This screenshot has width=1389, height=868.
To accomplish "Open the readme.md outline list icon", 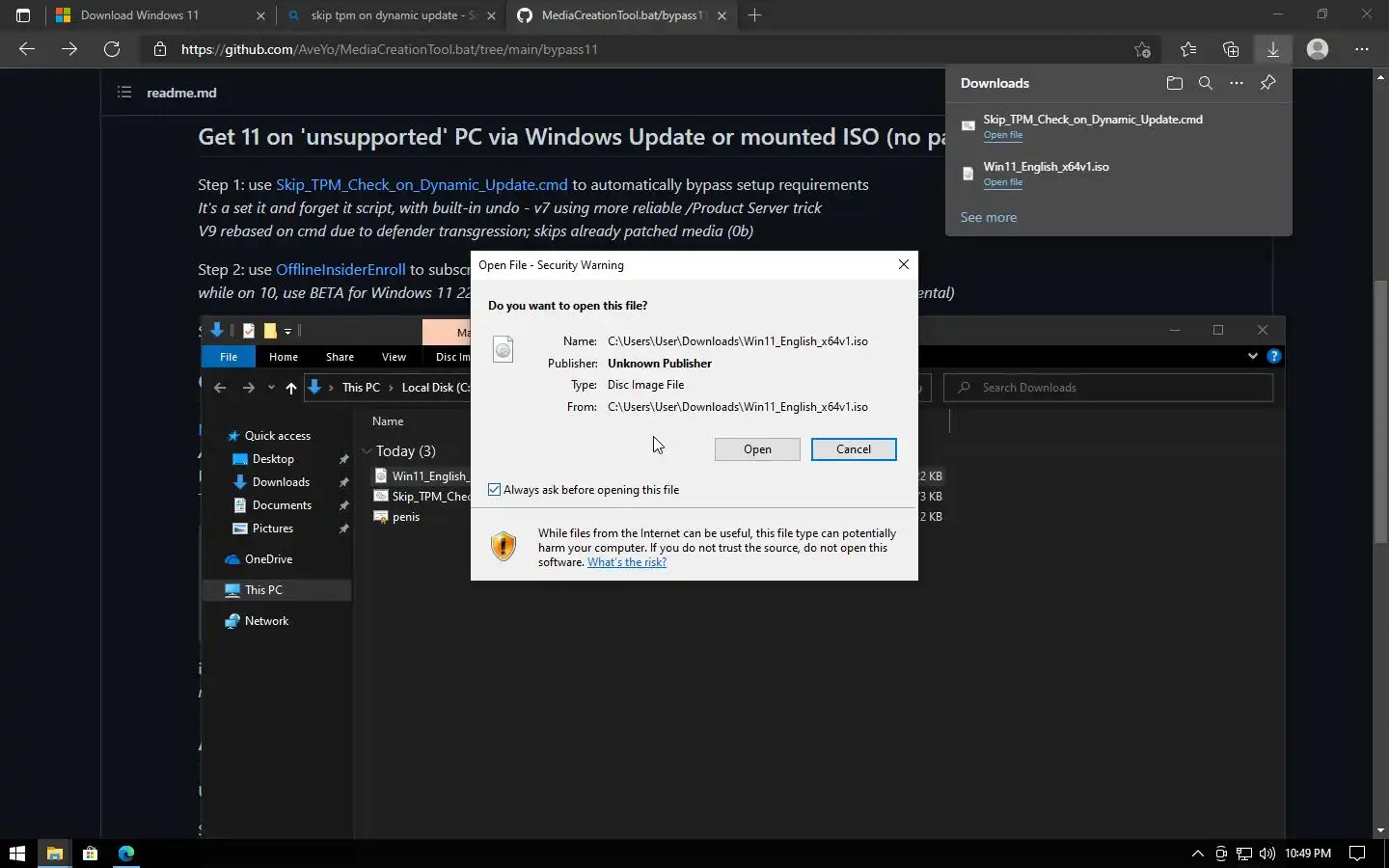I will pyautogui.click(x=124, y=93).
